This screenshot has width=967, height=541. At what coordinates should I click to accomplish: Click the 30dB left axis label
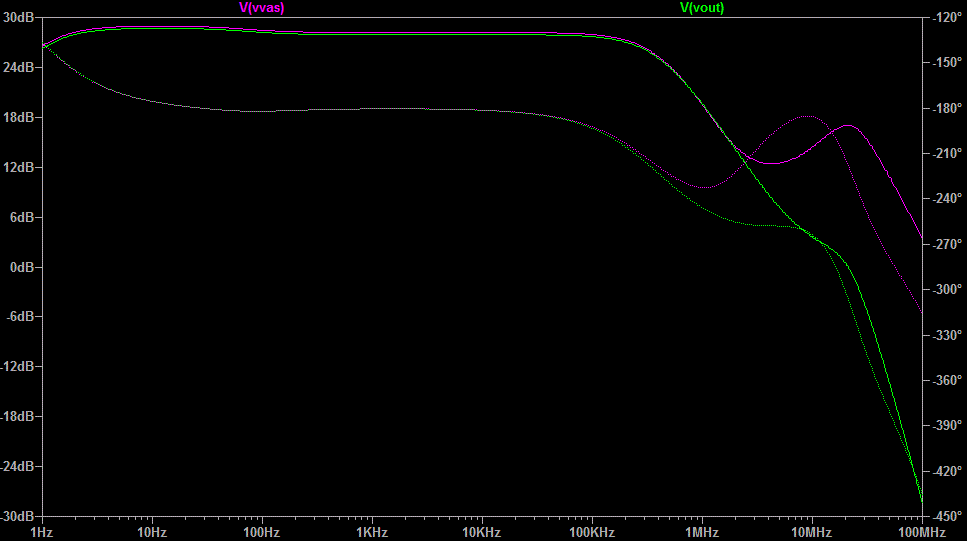19,17
